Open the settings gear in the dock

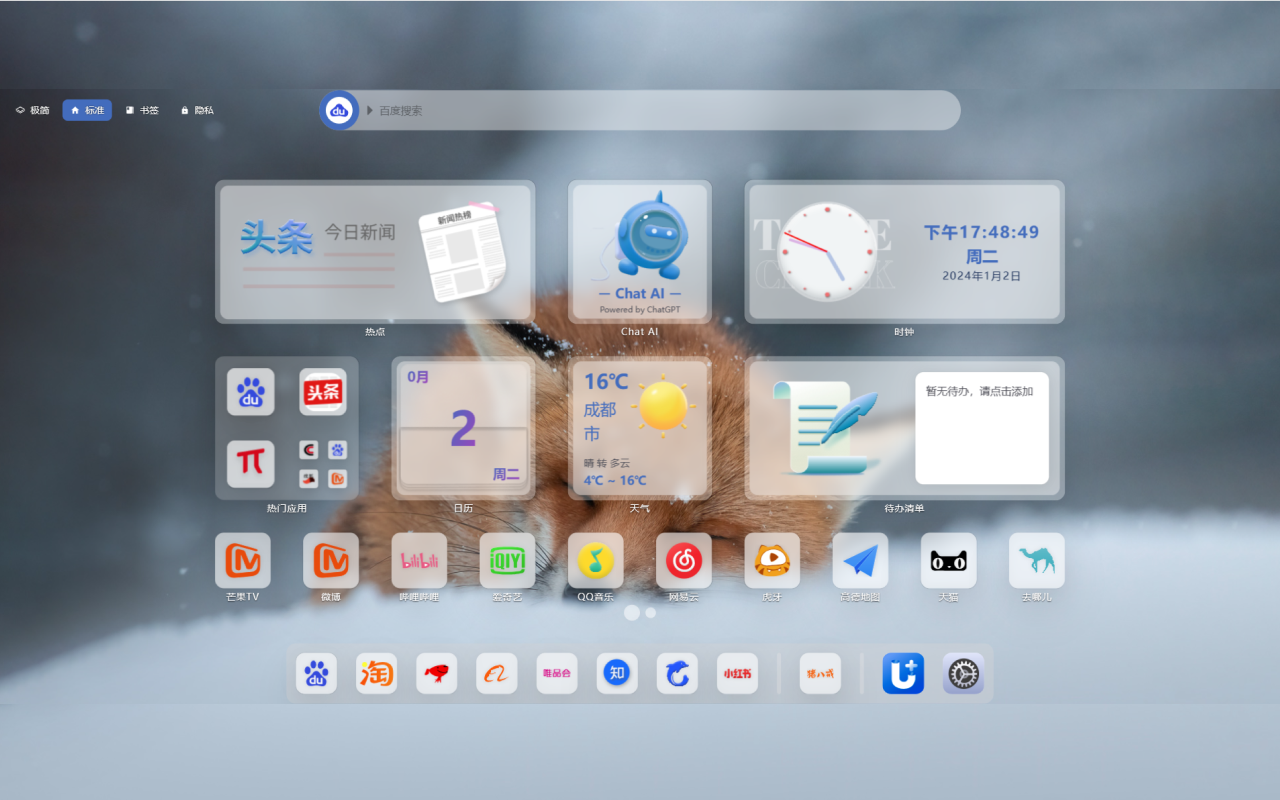pyautogui.click(x=962, y=673)
